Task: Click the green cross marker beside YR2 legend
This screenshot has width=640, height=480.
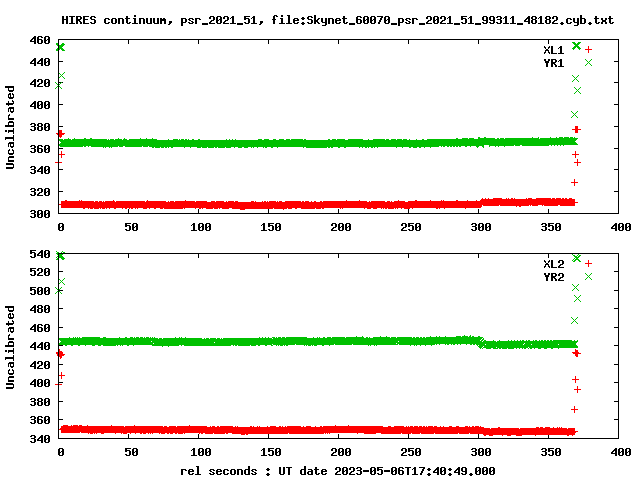Action: click(x=588, y=277)
